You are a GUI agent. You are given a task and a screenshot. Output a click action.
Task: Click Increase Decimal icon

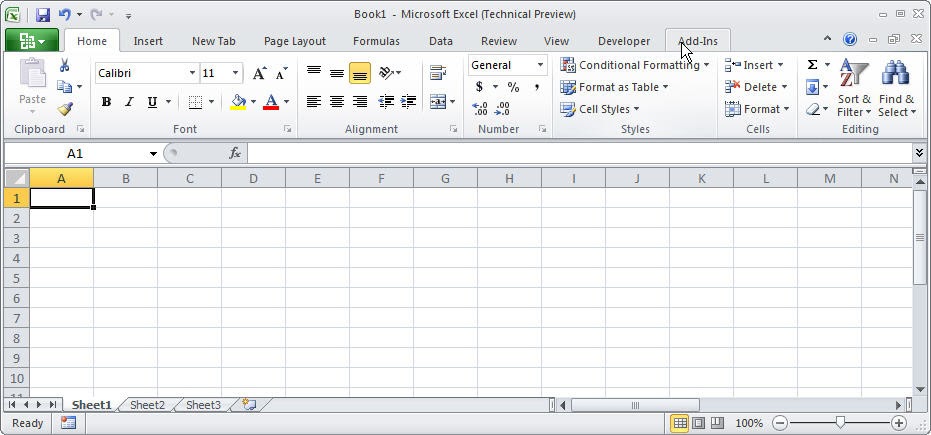(480, 109)
